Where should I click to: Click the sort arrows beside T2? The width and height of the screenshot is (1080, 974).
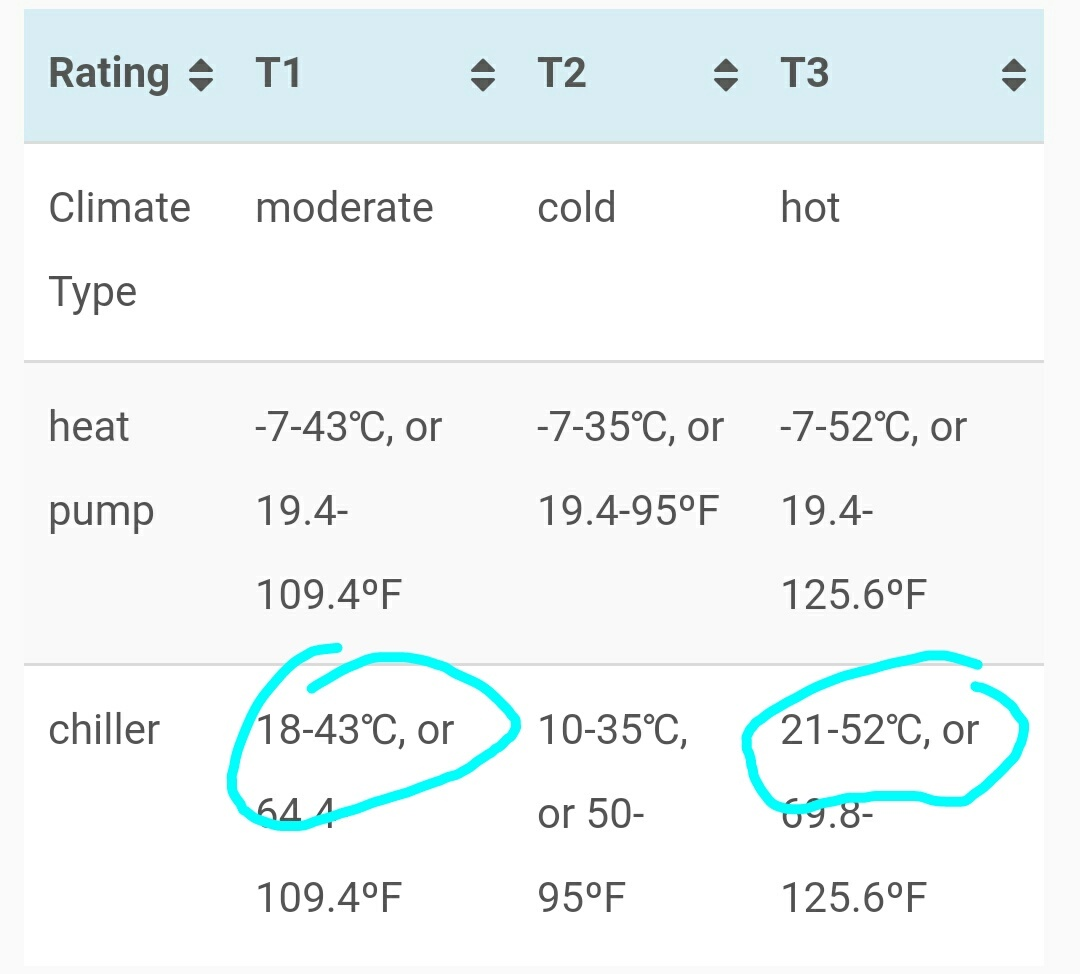726,74
